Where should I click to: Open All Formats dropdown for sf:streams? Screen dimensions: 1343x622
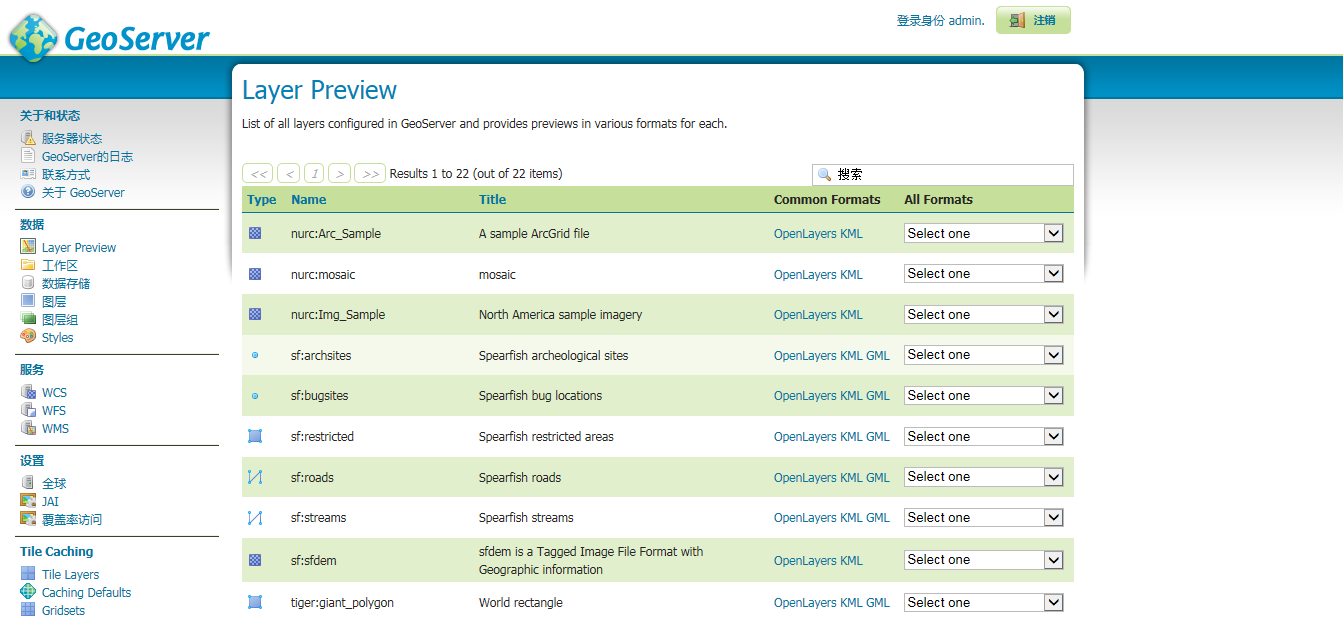click(984, 518)
